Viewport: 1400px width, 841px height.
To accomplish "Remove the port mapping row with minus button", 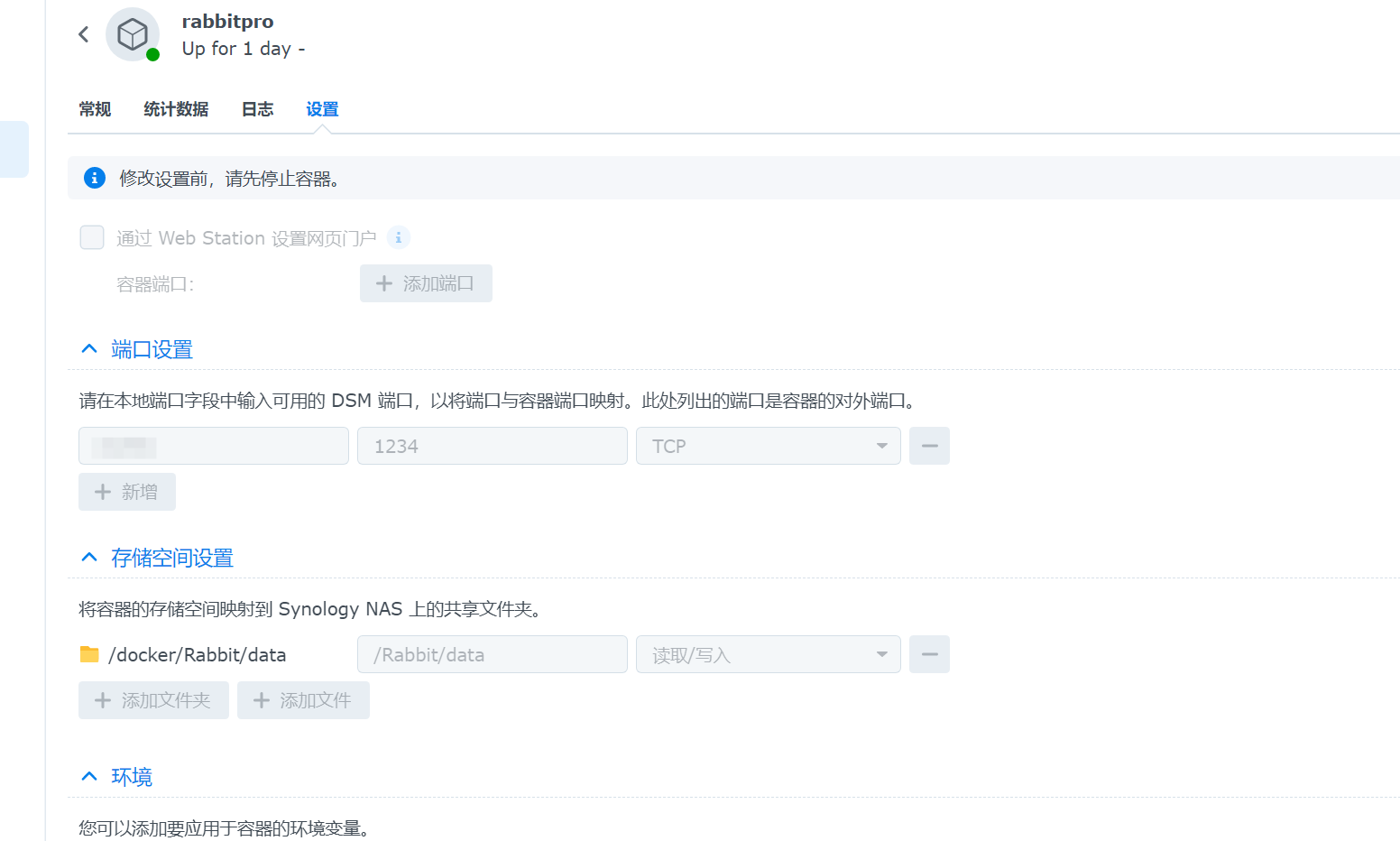I will coord(929,446).
